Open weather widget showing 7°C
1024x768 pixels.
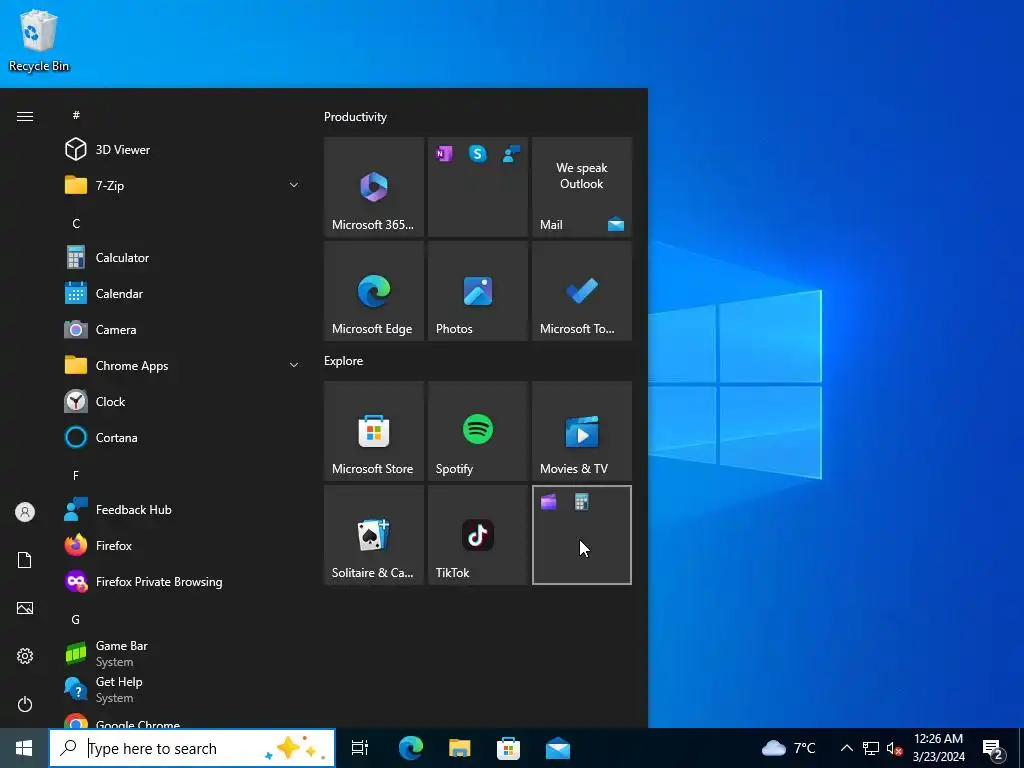point(789,748)
